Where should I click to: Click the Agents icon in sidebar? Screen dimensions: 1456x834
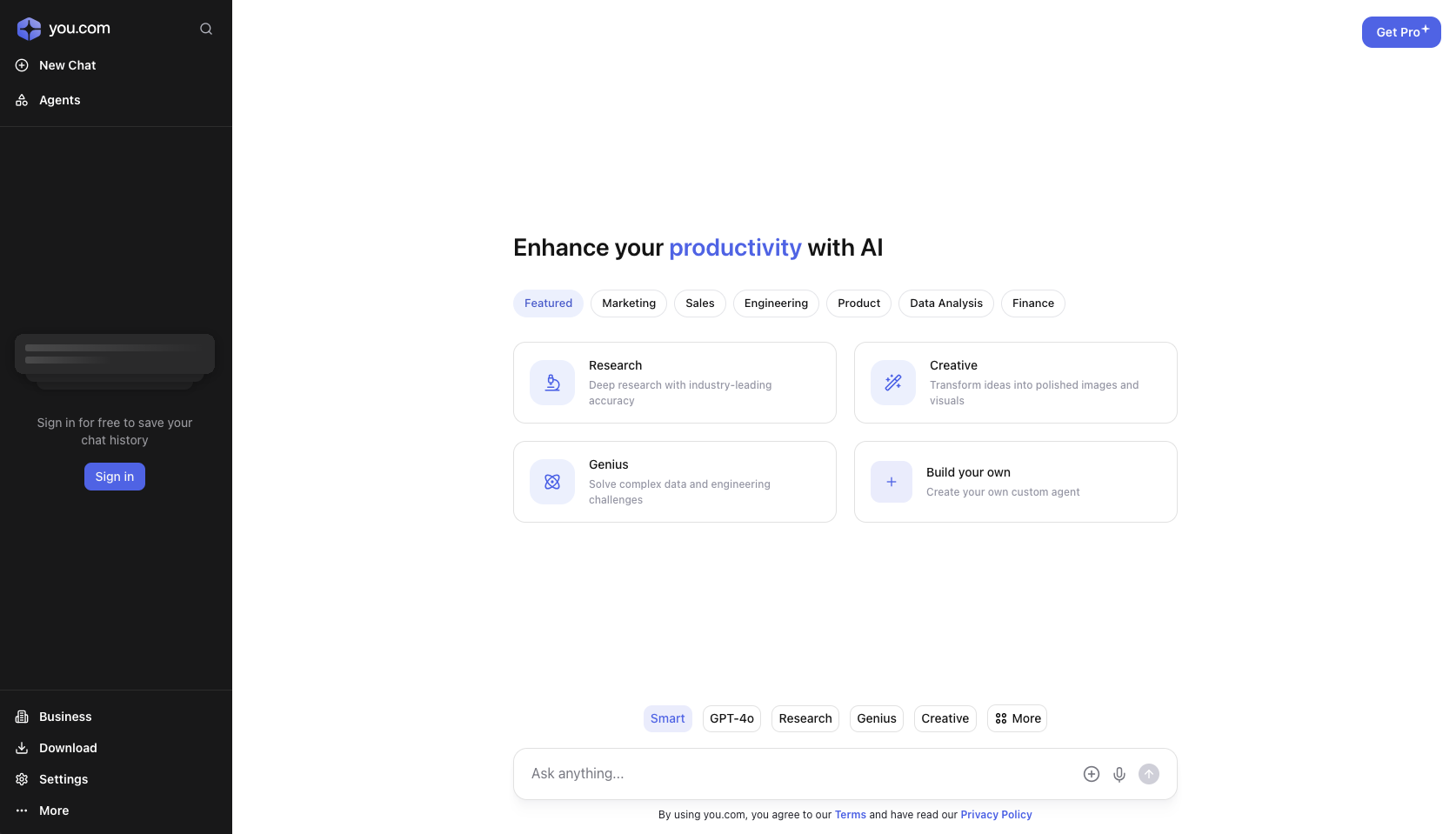(22, 100)
